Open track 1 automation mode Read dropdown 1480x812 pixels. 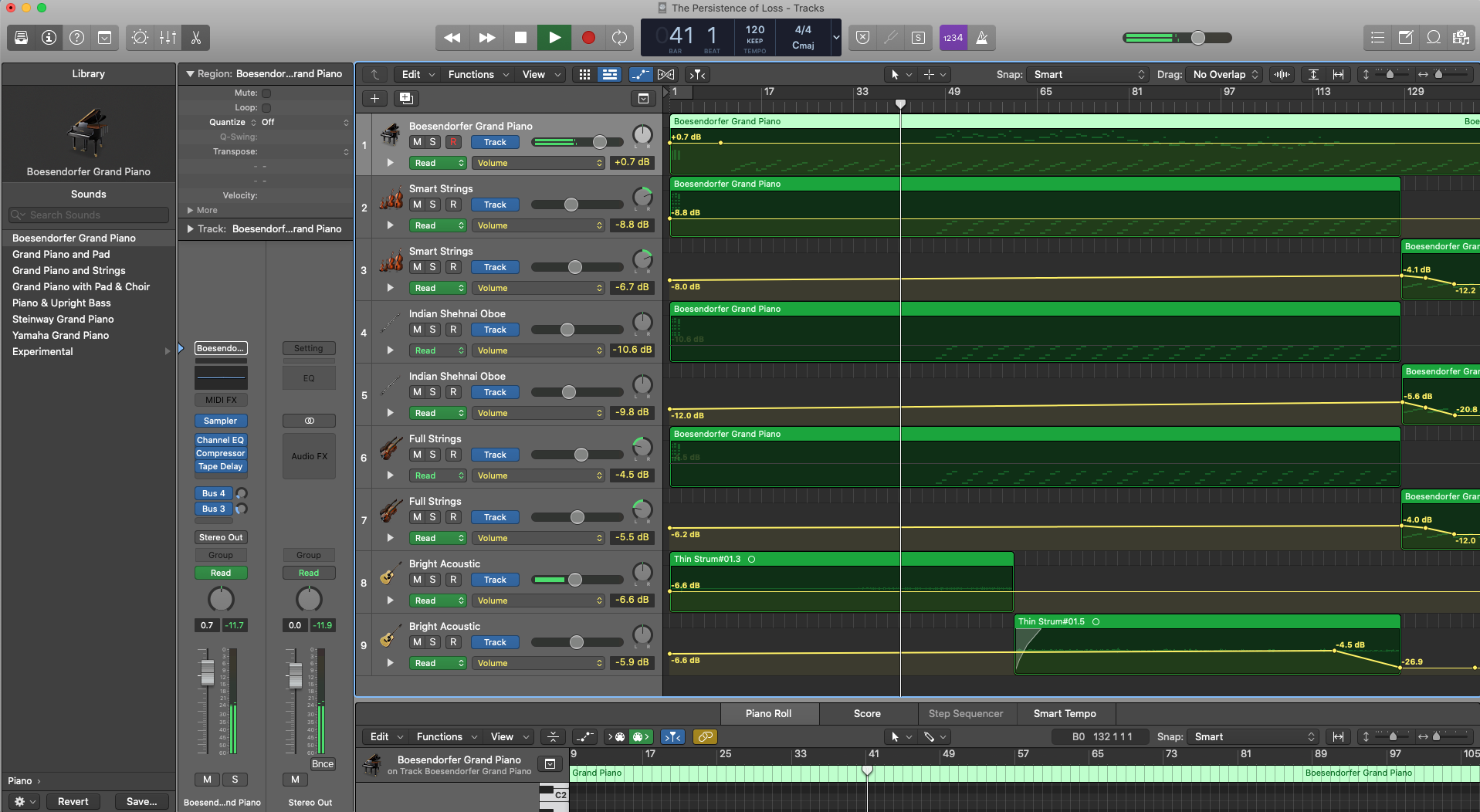click(x=438, y=163)
